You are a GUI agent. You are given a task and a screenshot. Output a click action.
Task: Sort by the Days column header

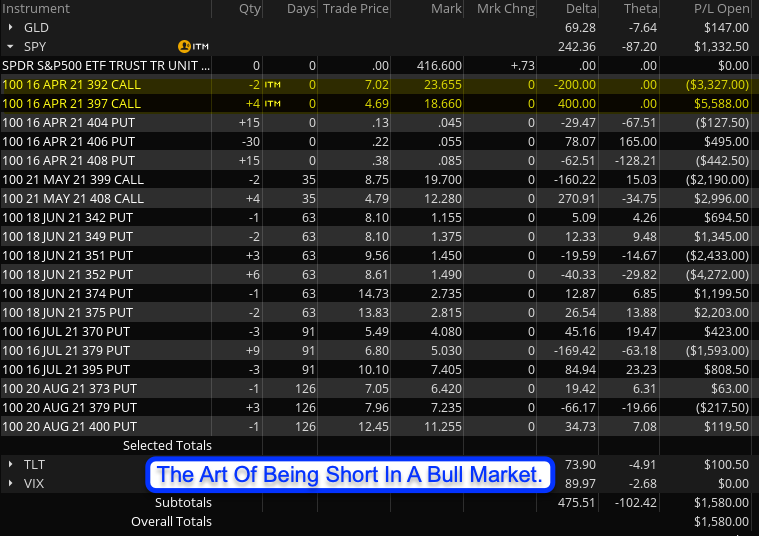pos(301,9)
